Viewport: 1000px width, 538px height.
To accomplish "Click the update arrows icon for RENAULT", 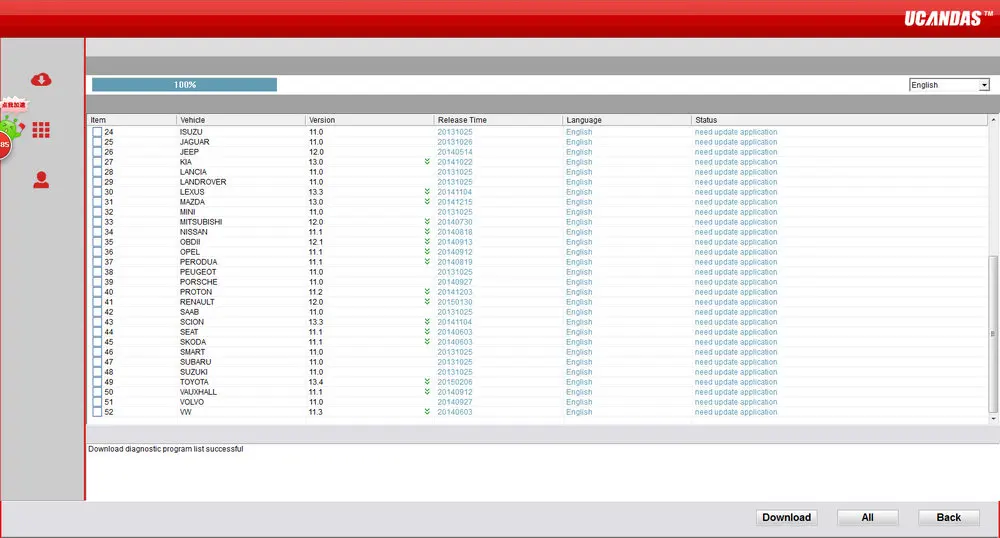I will point(427,302).
